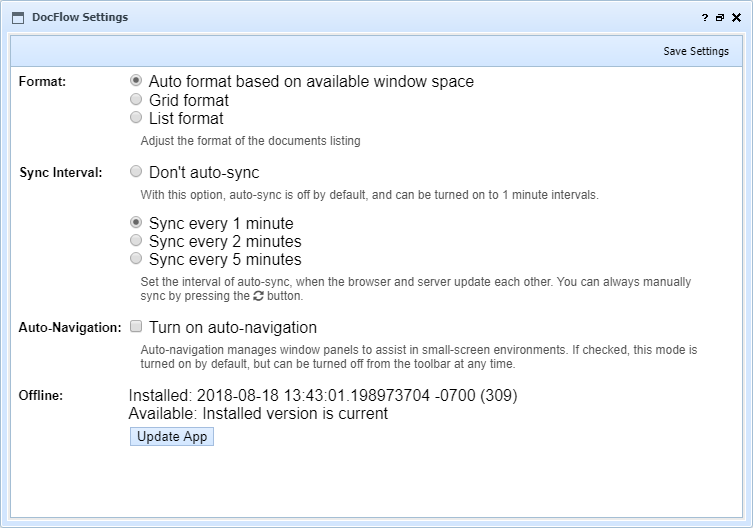This screenshot has height=528, width=753.
Task: Click the DocFlow Settings title bar text
Action: pyautogui.click(x=81, y=17)
